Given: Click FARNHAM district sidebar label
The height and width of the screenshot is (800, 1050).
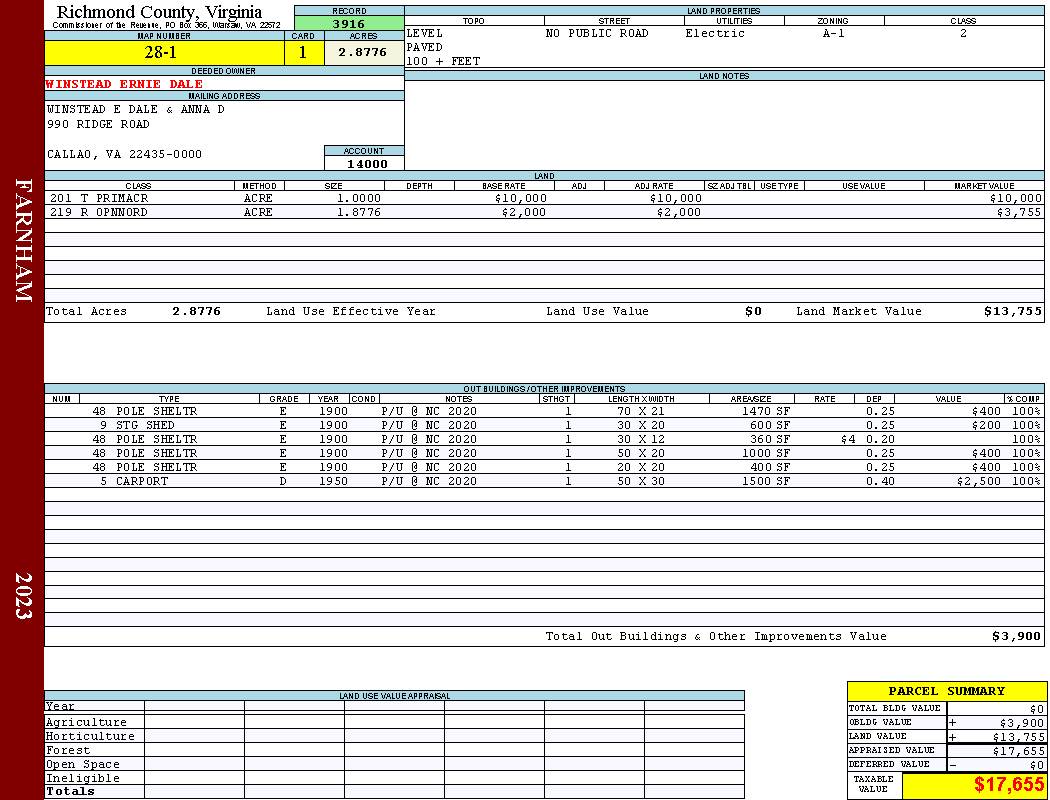Looking at the screenshot, I should click(23, 240).
